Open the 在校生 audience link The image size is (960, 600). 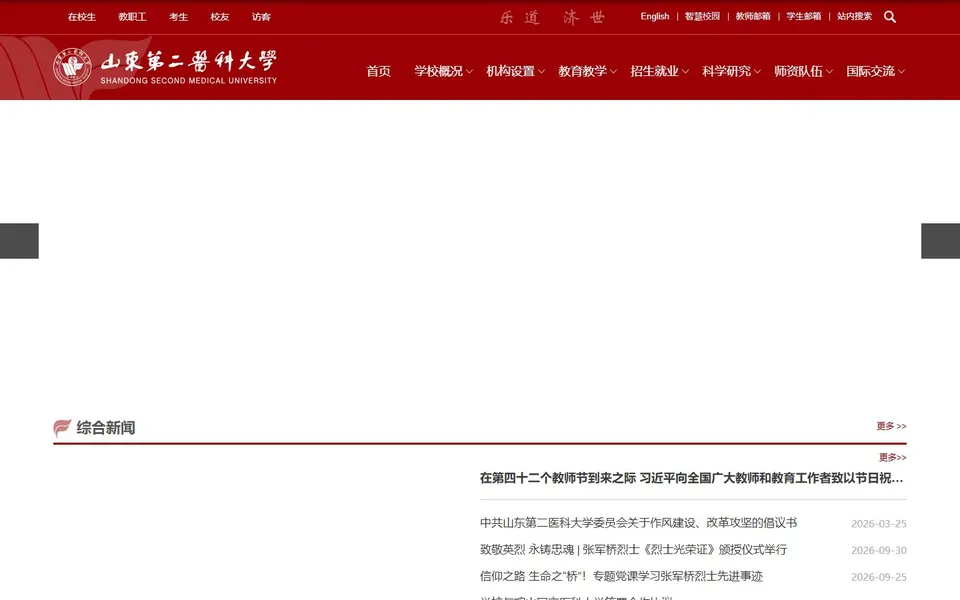pyautogui.click(x=82, y=17)
